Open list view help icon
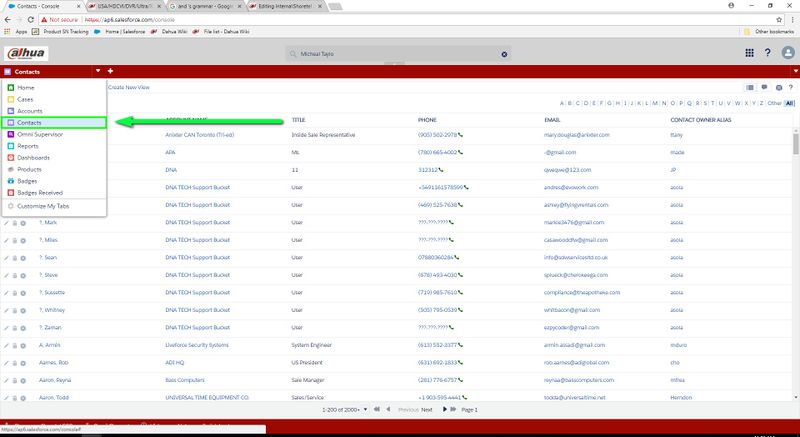 coord(790,88)
